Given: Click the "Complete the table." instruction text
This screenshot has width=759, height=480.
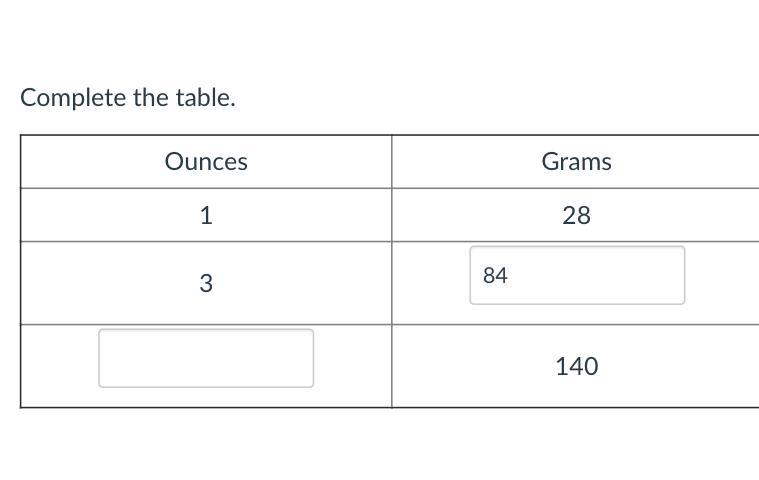Looking at the screenshot, I should [x=128, y=98].
